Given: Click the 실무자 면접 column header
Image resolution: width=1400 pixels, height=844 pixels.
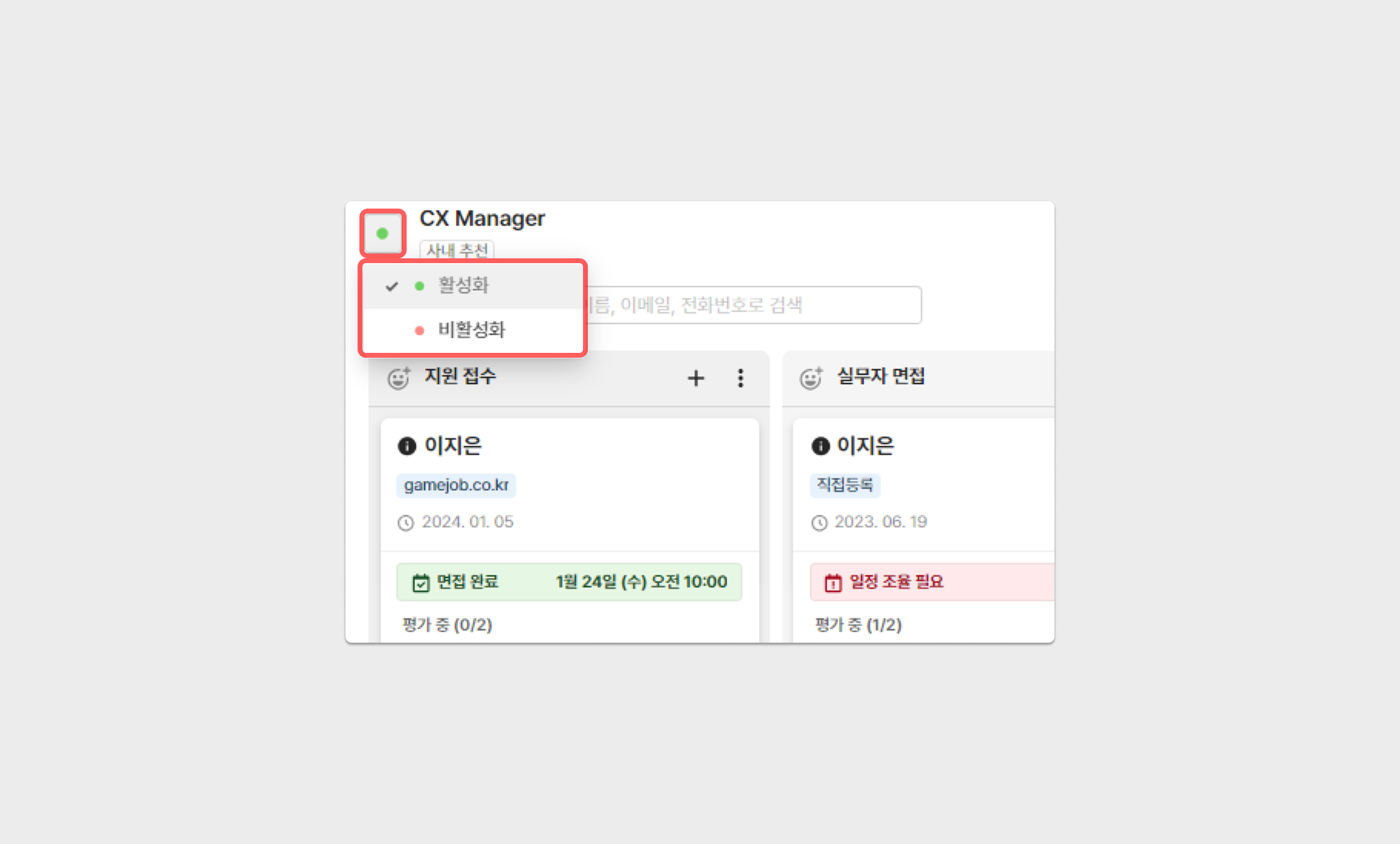Looking at the screenshot, I should (881, 377).
